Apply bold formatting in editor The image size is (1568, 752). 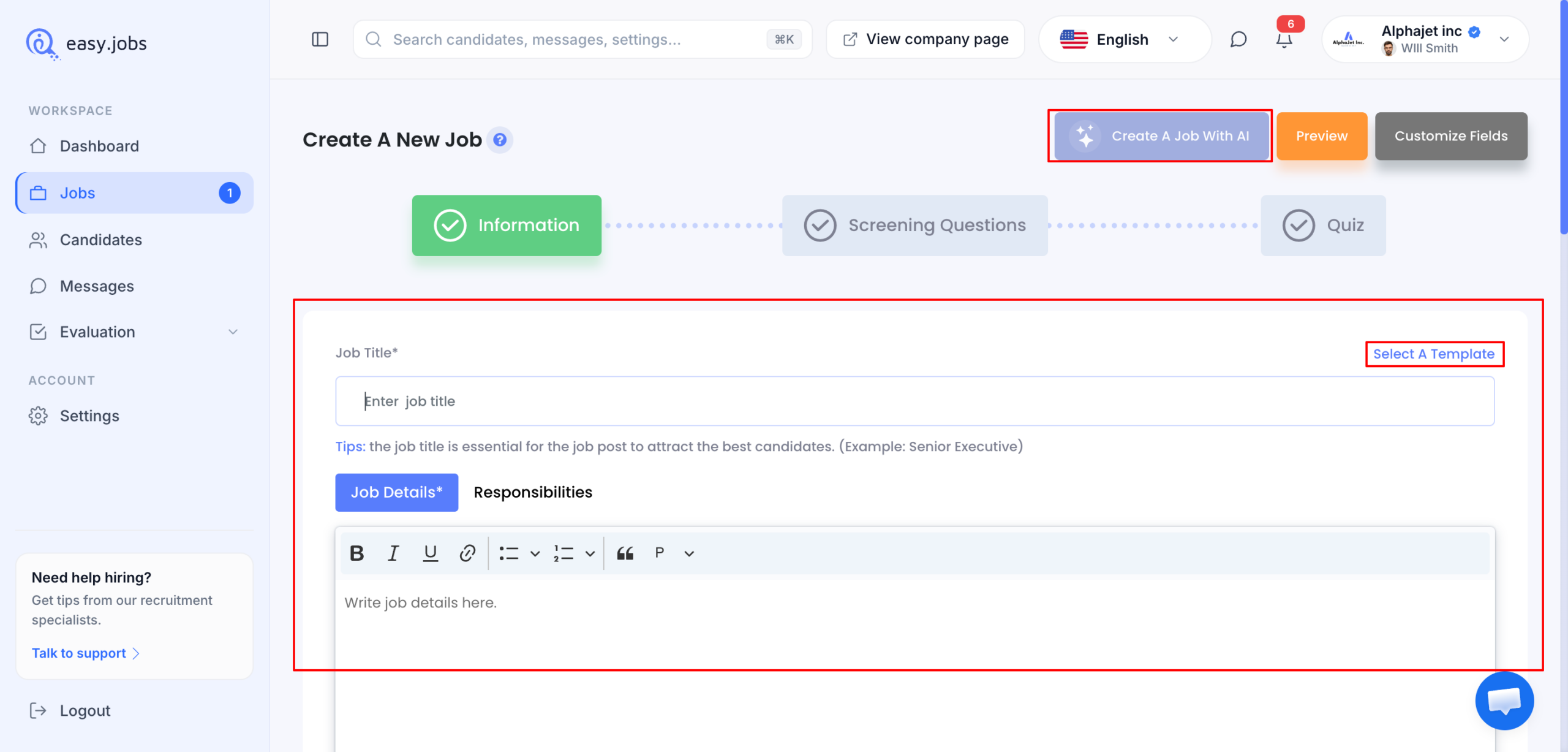point(356,553)
